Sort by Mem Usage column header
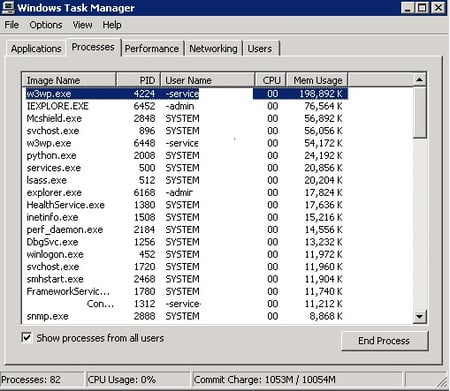Viewport: 450px width, 391px height. click(x=317, y=80)
